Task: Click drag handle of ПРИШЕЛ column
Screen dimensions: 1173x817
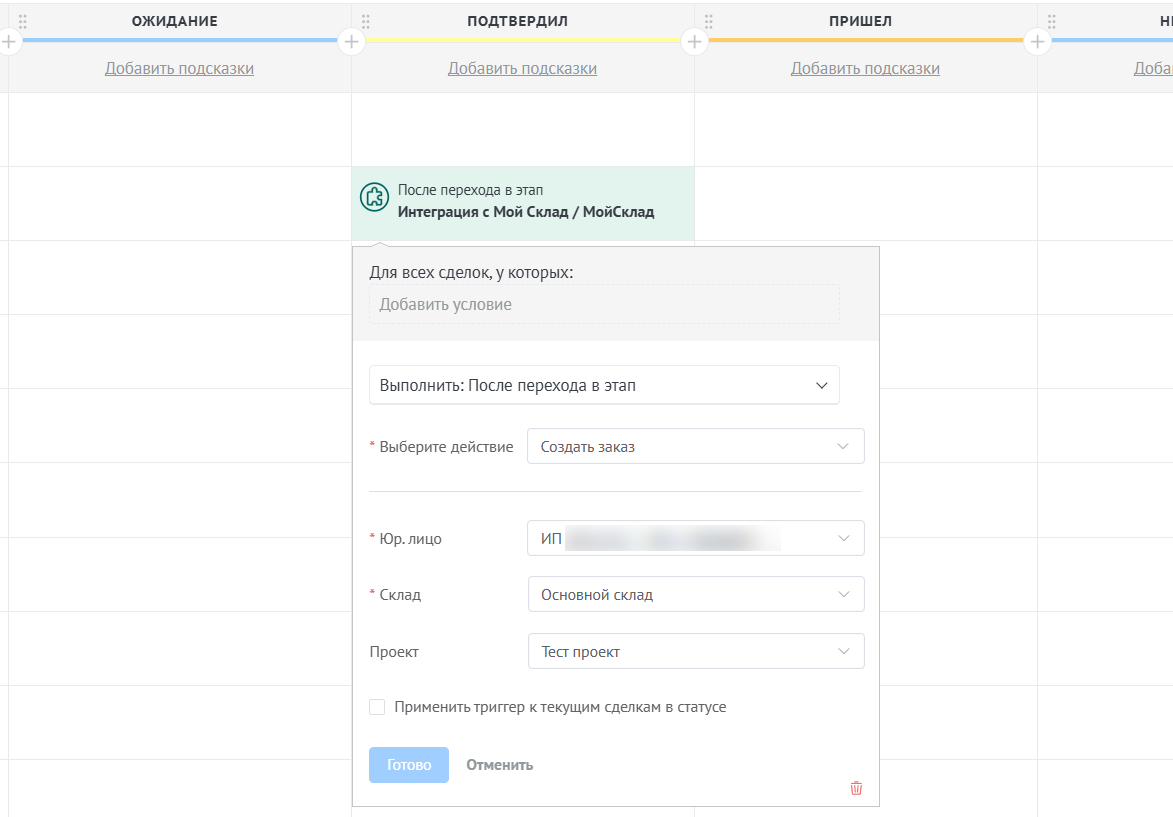Action: coord(708,21)
